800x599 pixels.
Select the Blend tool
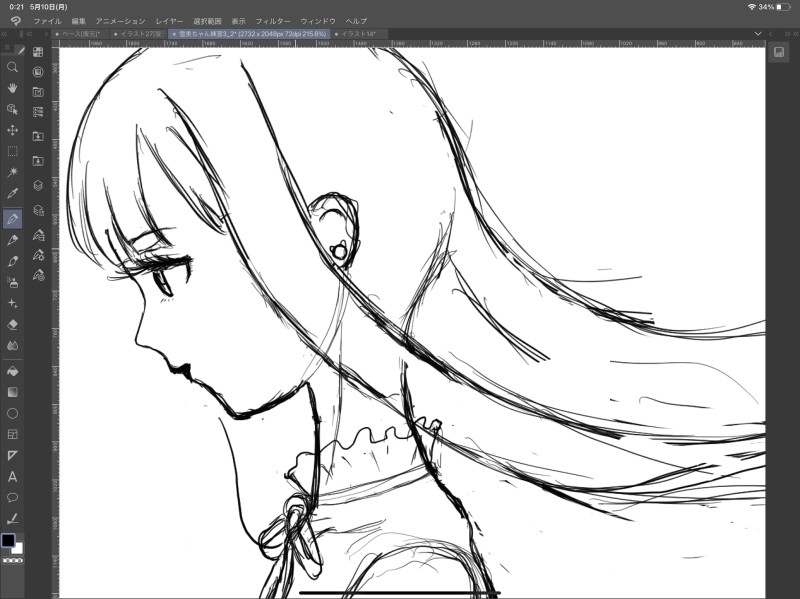coord(12,345)
